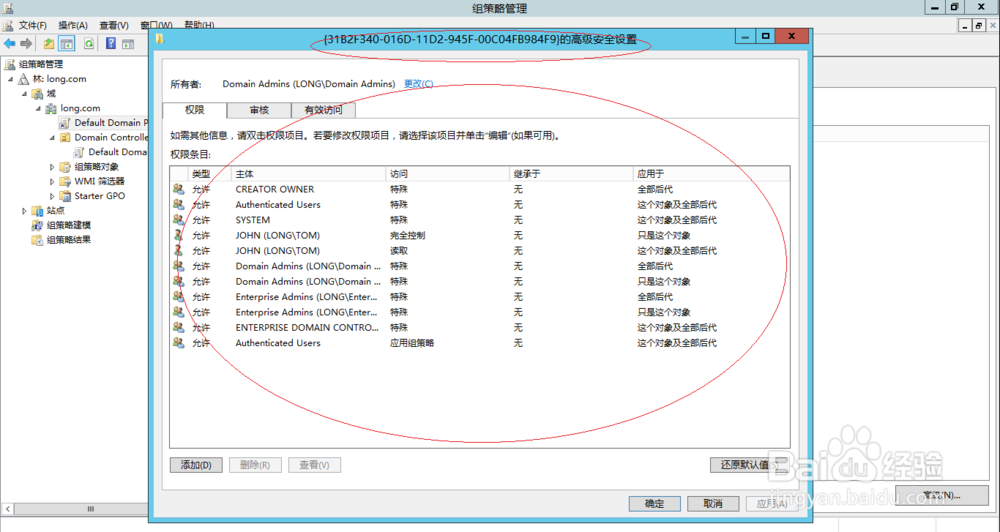
Task: Switch to the 审核 tab
Action: click(x=259, y=110)
